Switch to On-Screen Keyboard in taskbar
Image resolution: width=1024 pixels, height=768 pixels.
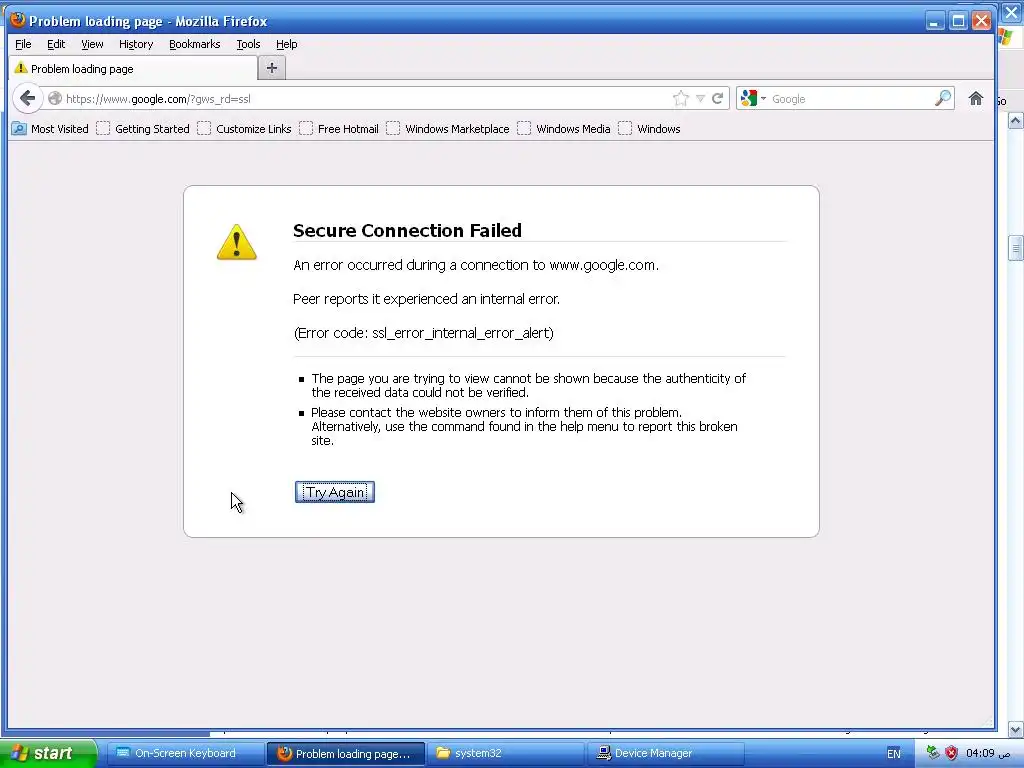(x=185, y=753)
